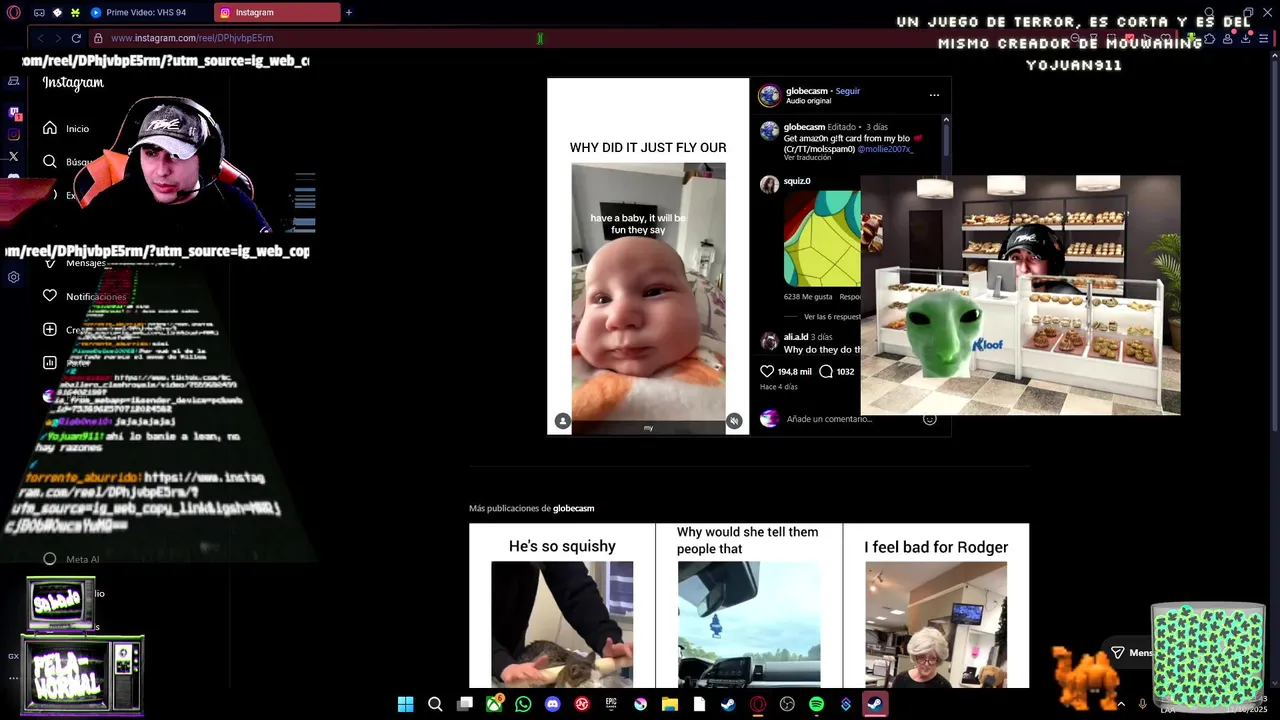Reload the Instagram page
1280x720 pixels.
76,38
